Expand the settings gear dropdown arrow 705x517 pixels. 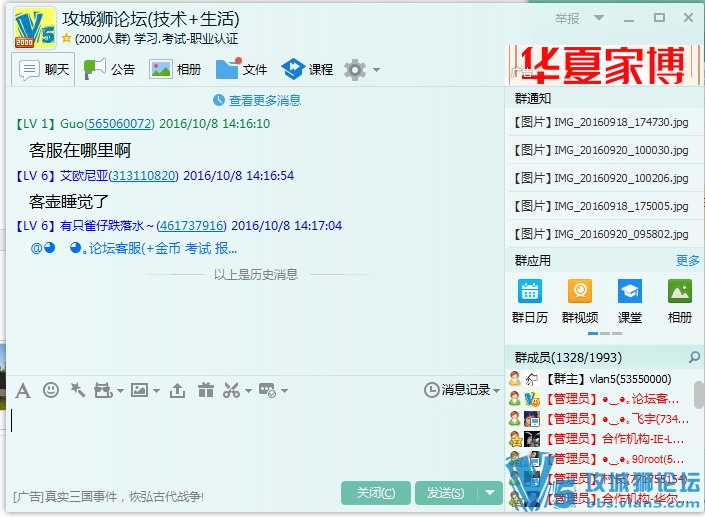[376, 70]
